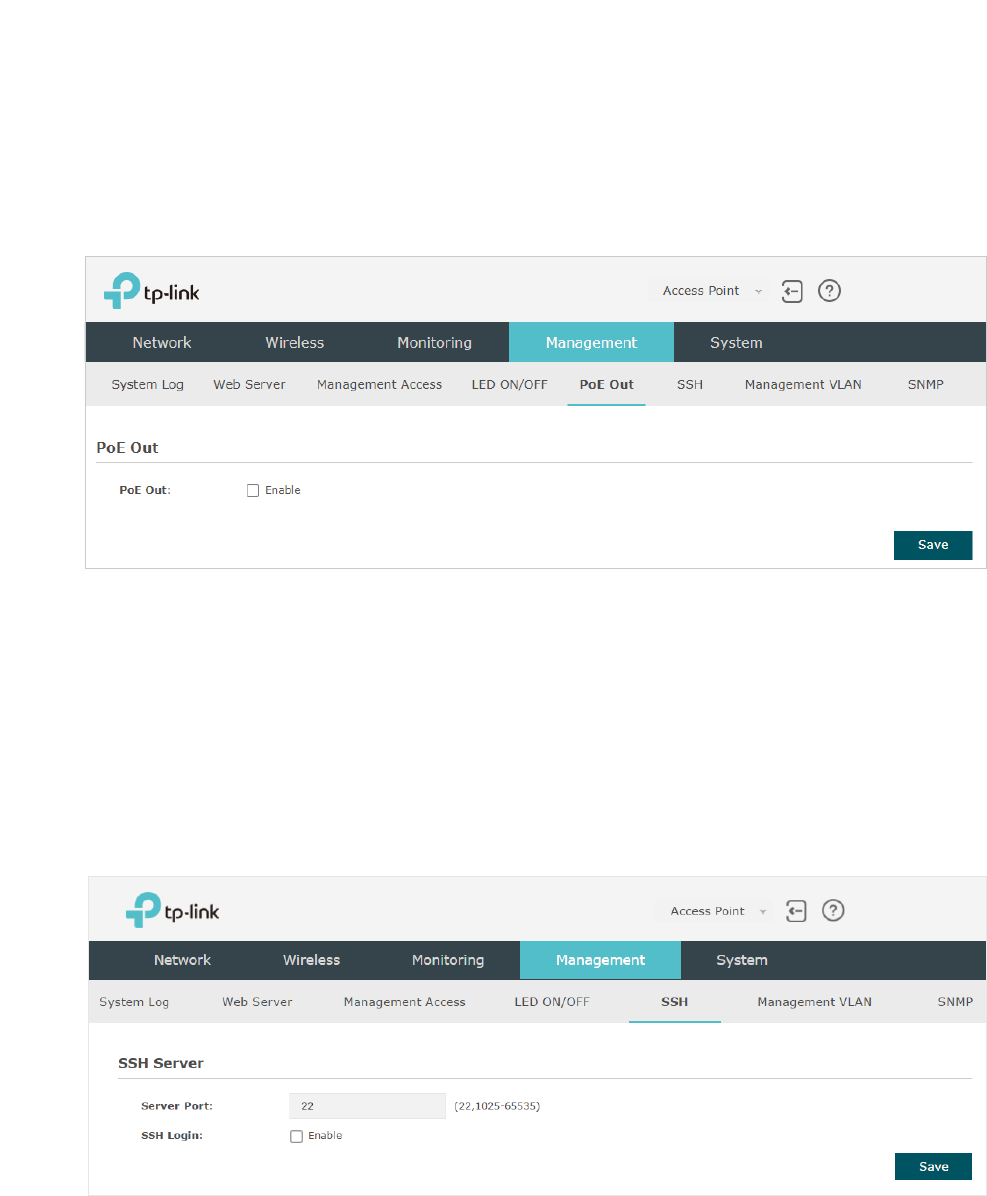
Task: Open the System menu in the SSH panel
Action: click(x=741, y=960)
